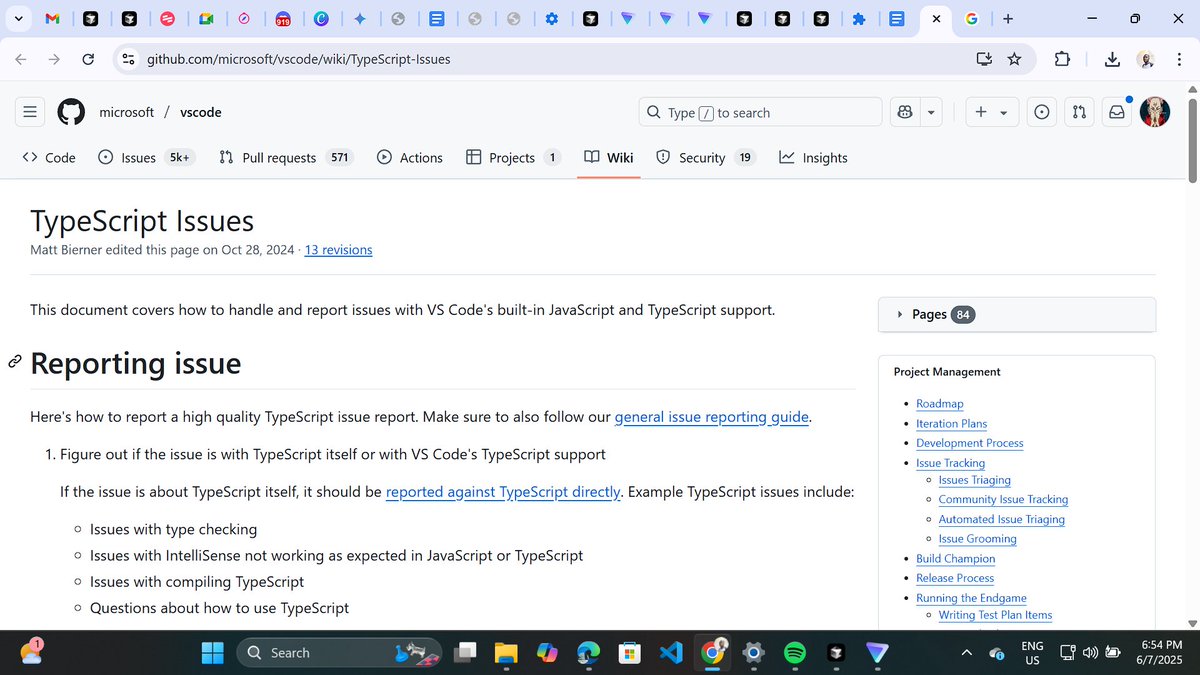
Task: Open Microsoft Edge from taskbar
Action: 588,653
